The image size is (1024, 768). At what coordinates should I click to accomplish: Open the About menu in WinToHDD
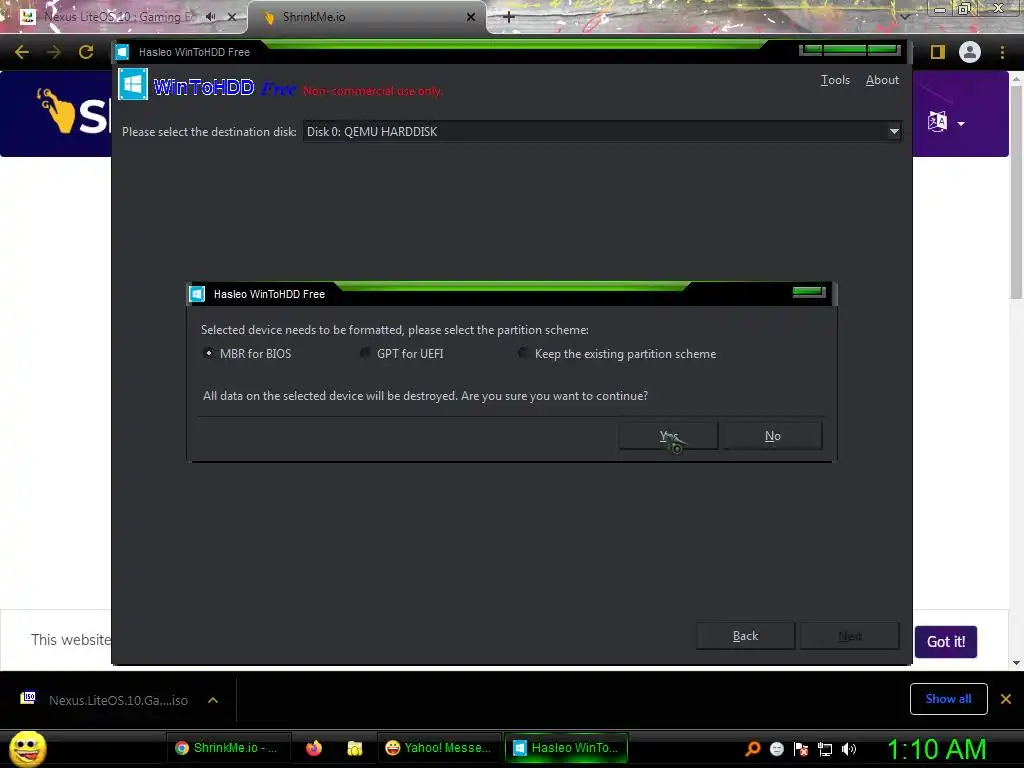(882, 80)
